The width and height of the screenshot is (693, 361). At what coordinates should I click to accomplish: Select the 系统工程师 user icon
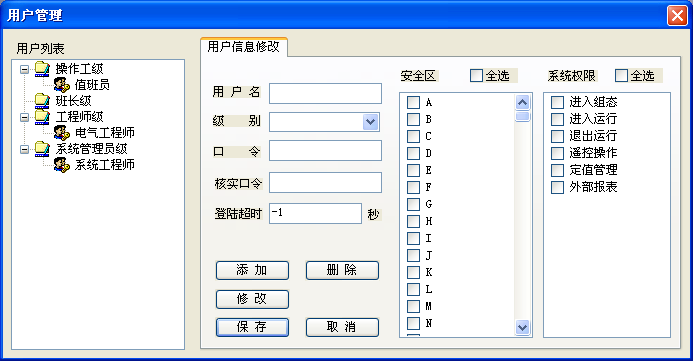(x=62, y=164)
